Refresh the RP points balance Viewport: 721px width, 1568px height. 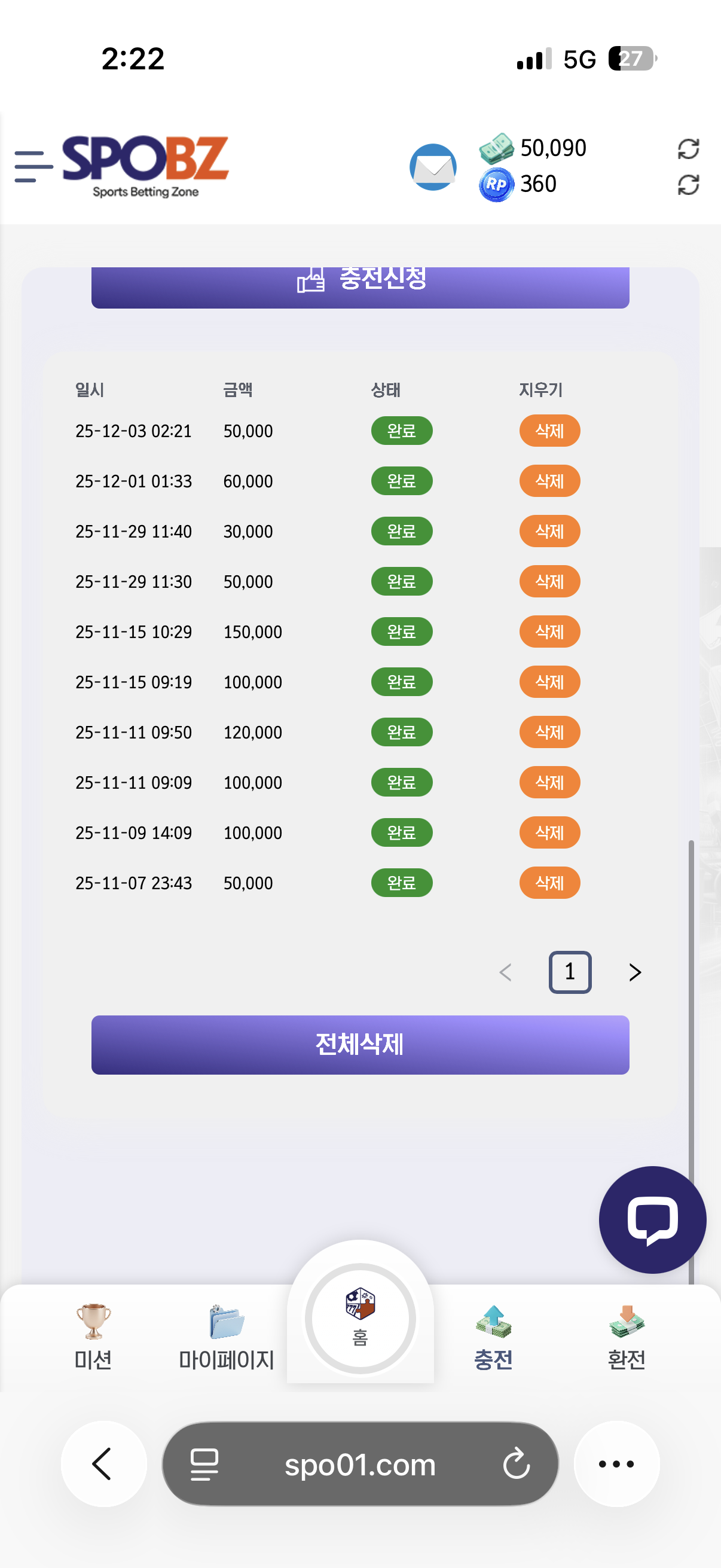[x=688, y=185]
